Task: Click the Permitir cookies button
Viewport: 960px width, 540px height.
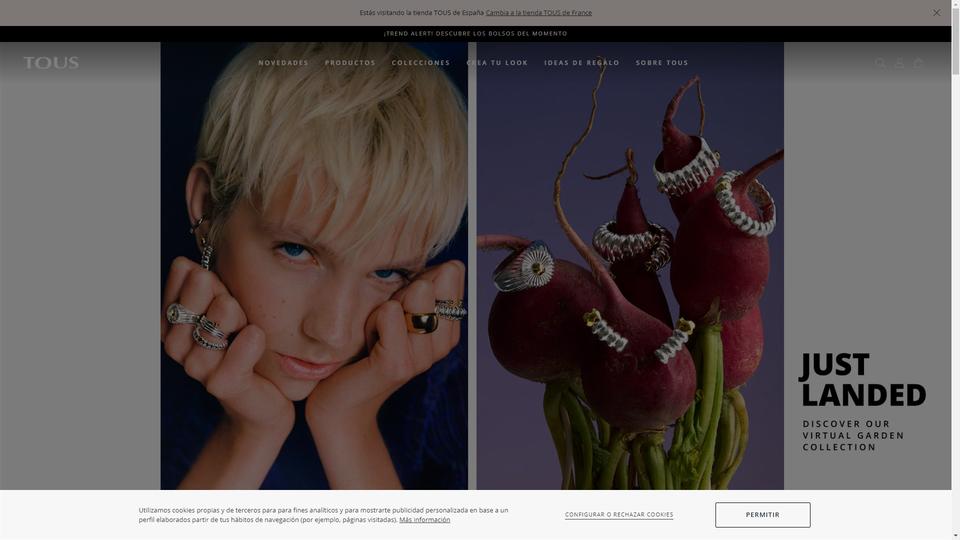Action: (763, 515)
